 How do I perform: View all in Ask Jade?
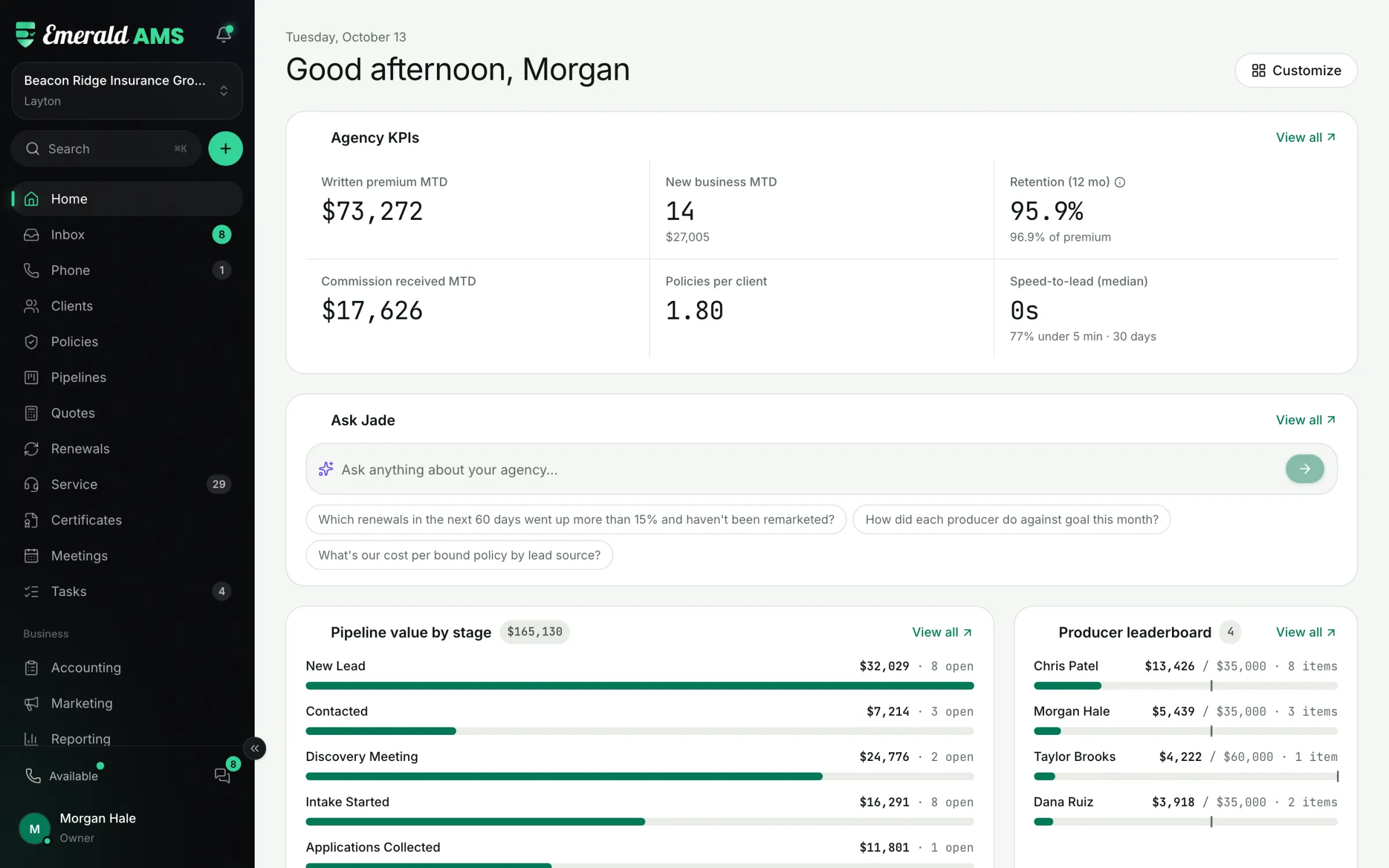tap(1306, 420)
